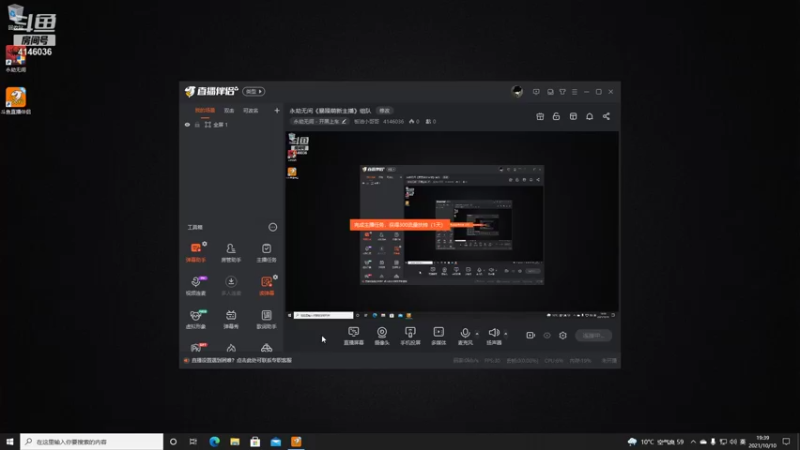Add a new scene with the plus button

(x=277, y=111)
